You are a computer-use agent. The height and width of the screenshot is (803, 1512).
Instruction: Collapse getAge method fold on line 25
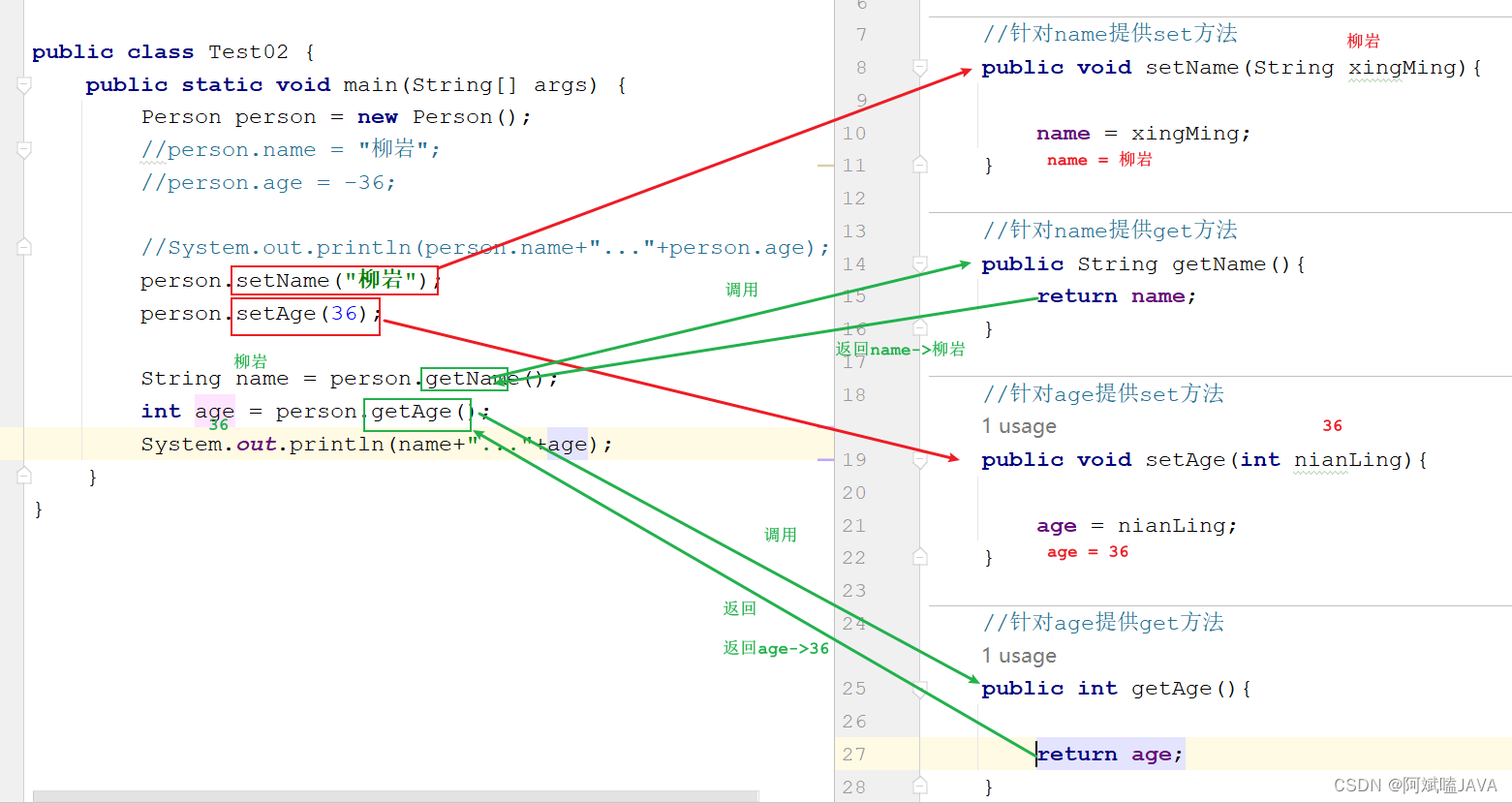click(920, 689)
